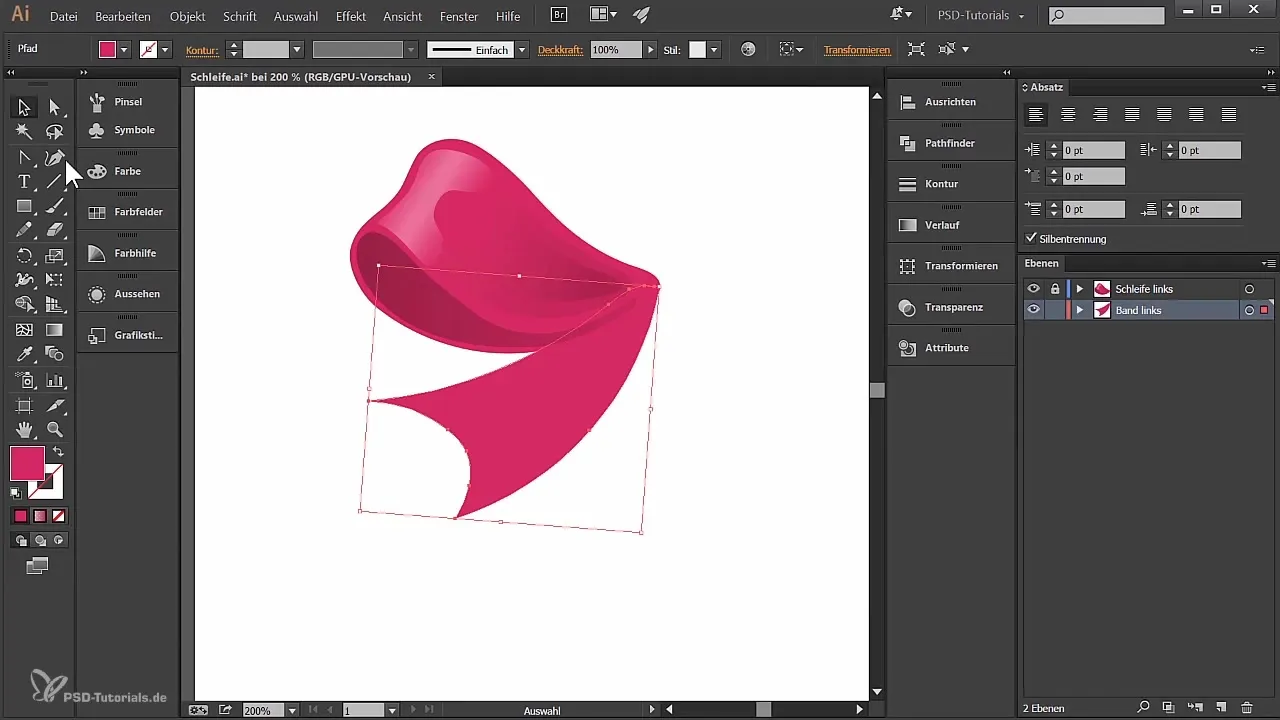Select the Line Segment tool
1280x720 pixels.
(55, 182)
